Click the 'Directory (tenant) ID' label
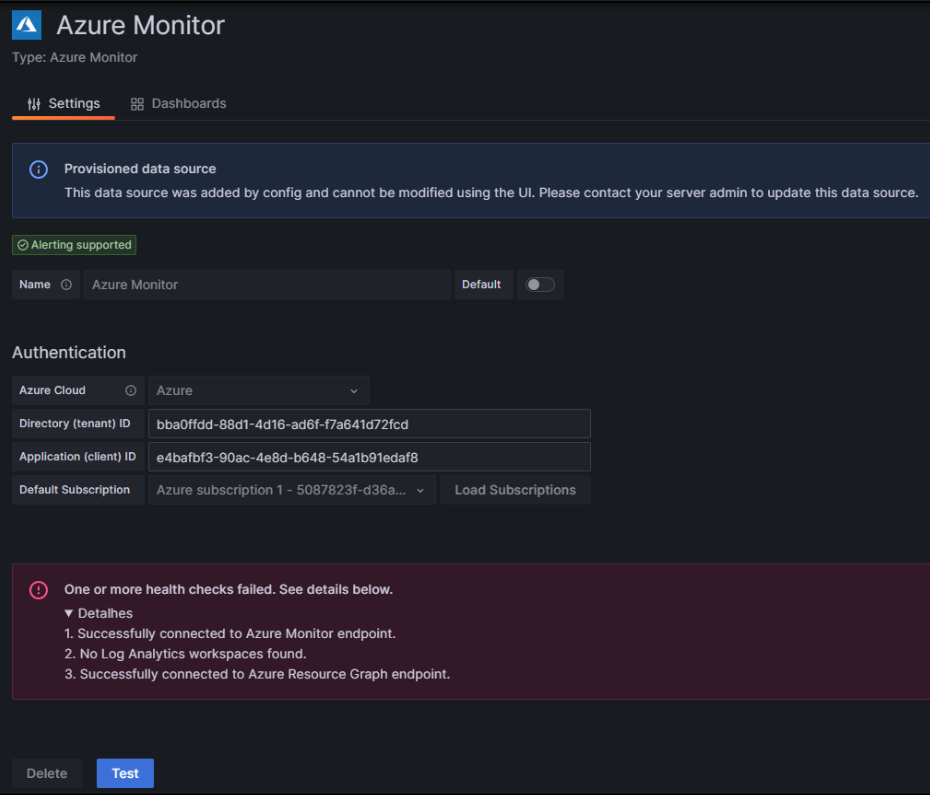This screenshot has height=795, width=930. [75, 424]
